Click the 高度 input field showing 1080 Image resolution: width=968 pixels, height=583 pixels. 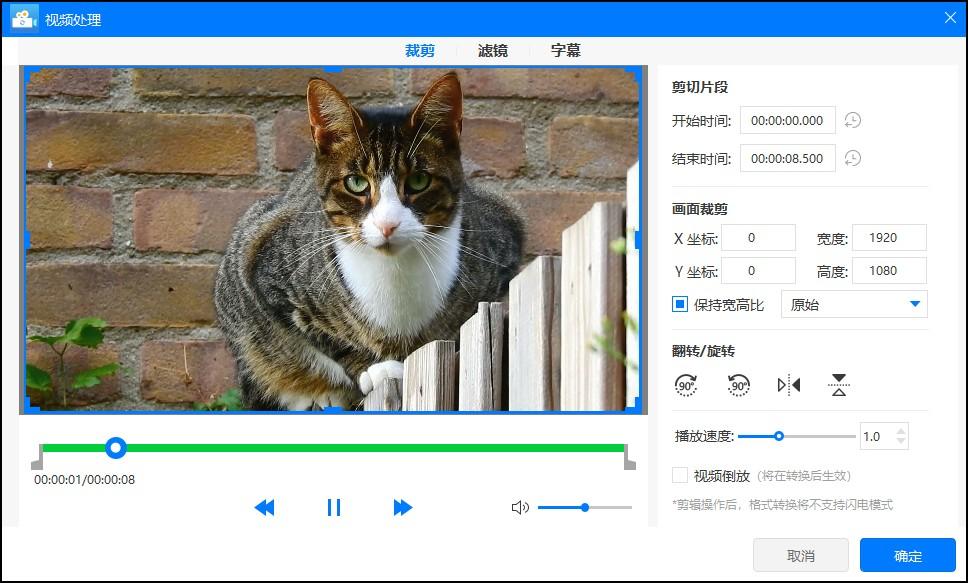890,271
